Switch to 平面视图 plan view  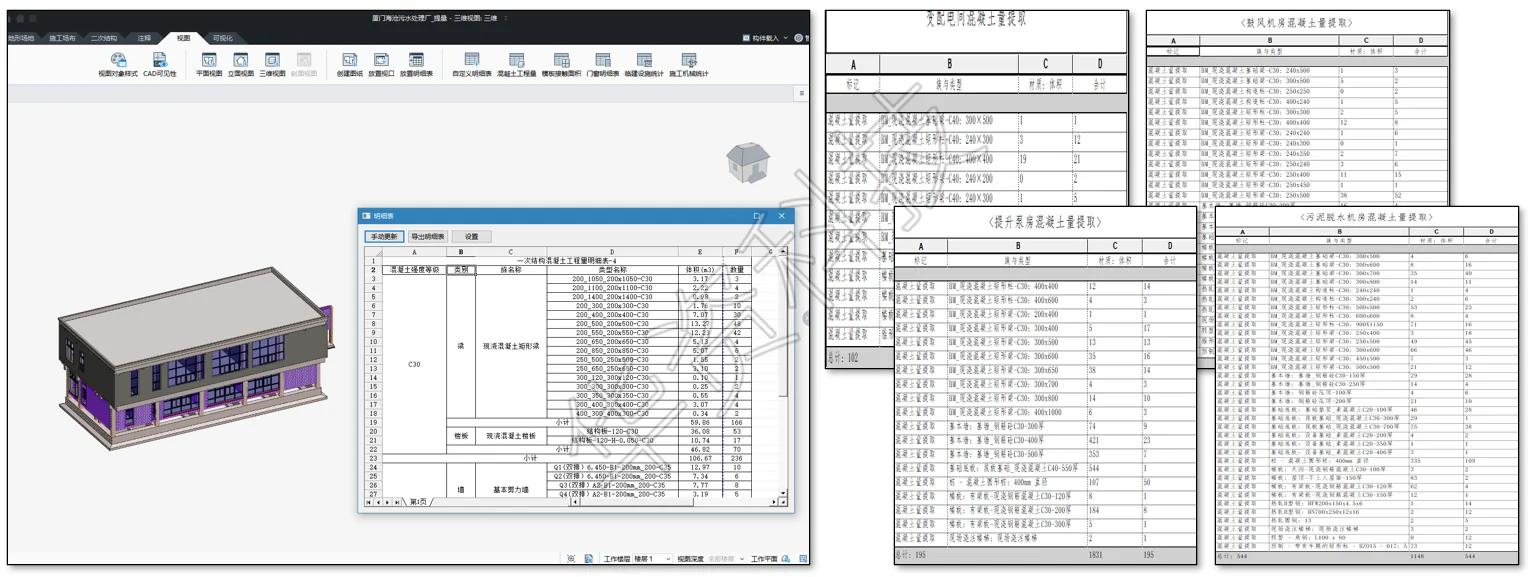click(x=209, y=66)
